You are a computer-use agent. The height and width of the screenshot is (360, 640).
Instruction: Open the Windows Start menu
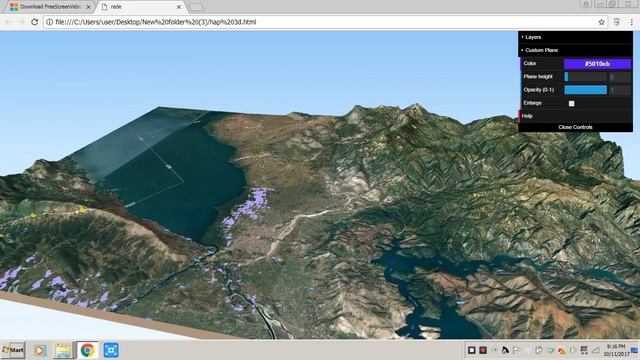click(13, 350)
